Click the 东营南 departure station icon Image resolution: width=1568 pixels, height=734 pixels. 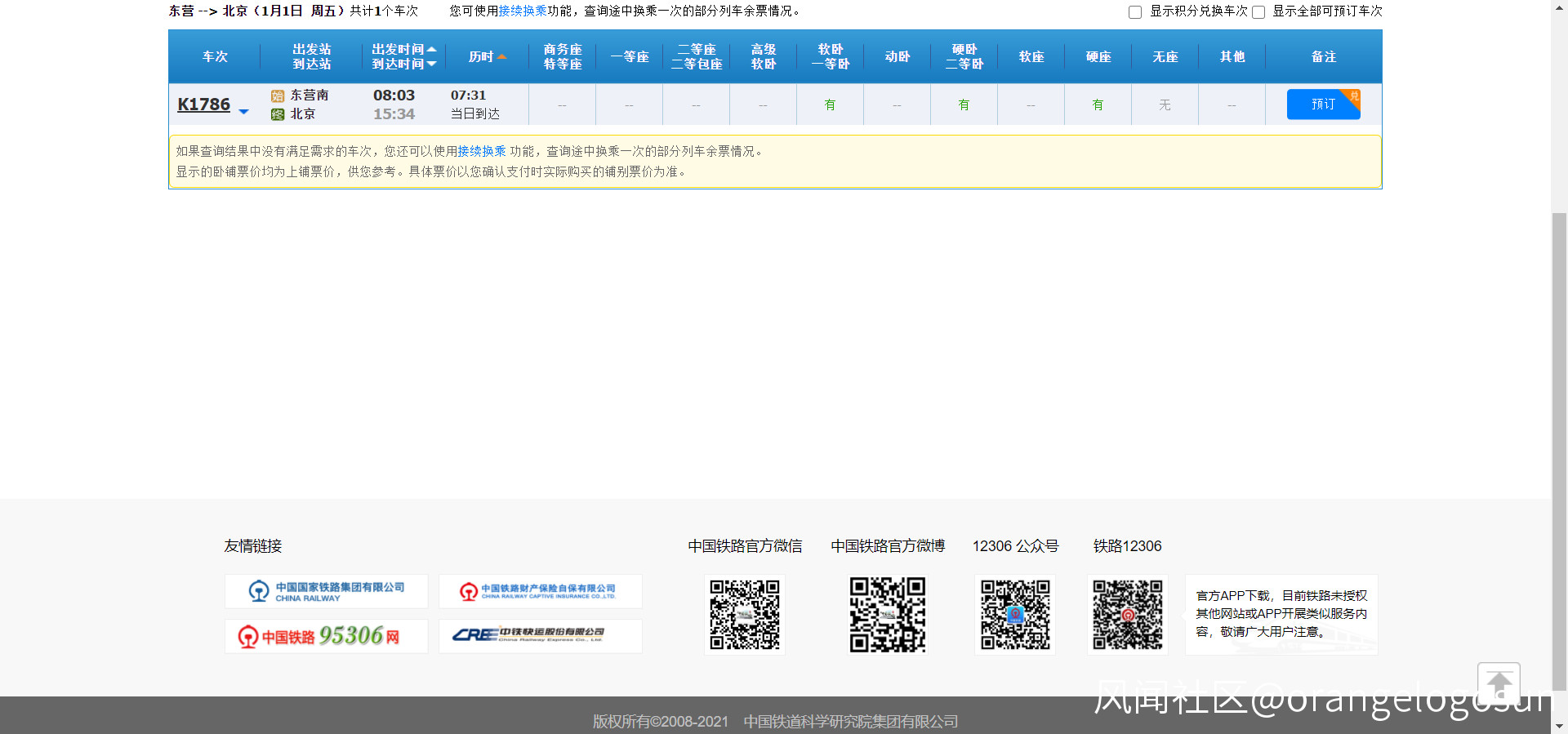coord(278,96)
